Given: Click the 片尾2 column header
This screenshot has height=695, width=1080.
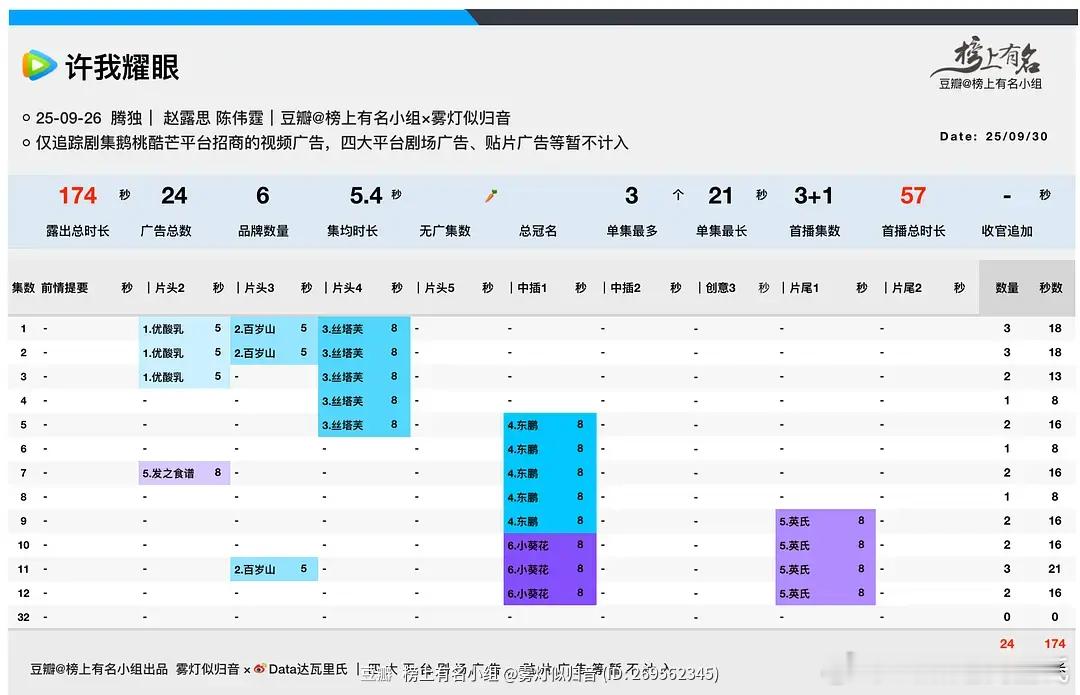Looking at the screenshot, I should 907,288.
